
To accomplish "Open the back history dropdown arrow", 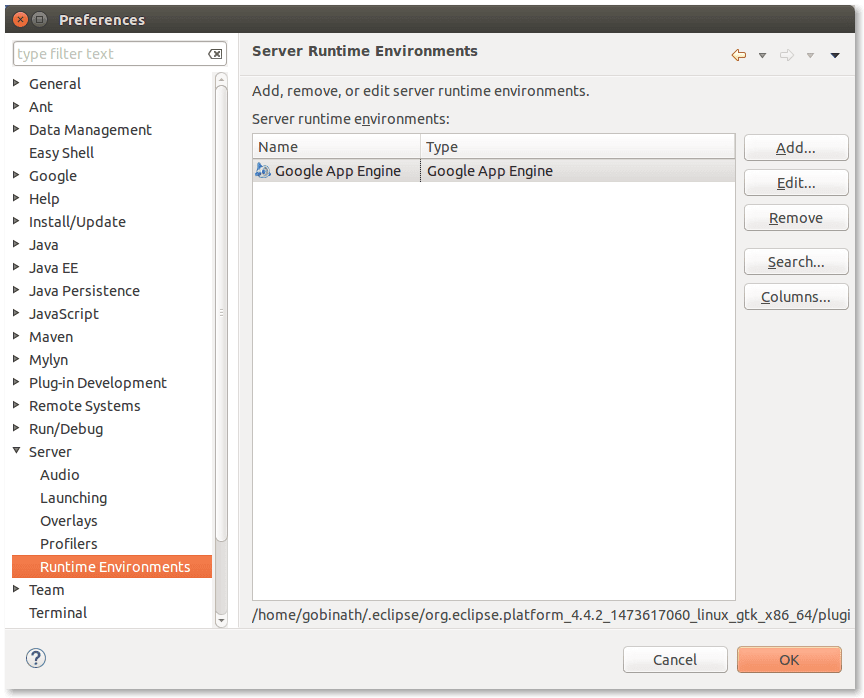I will (x=763, y=56).
